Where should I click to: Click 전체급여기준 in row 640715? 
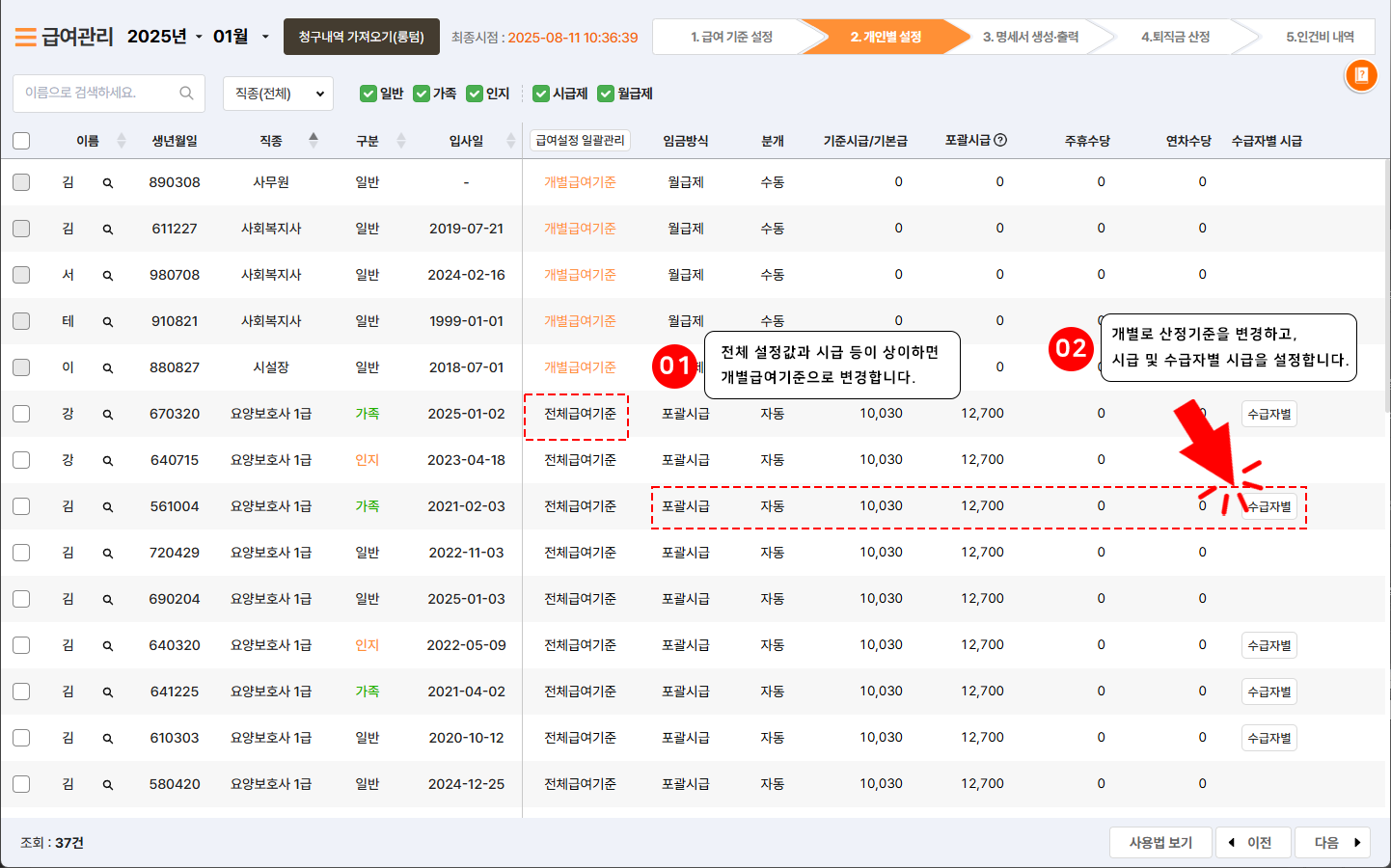pyautogui.click(x=580, y=460)
